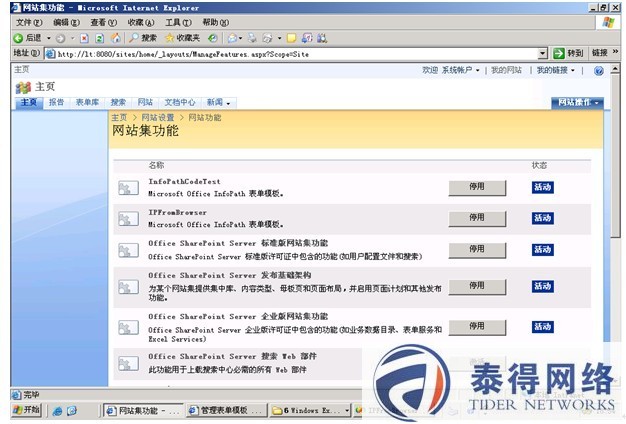Click the green 转到 Go button
The width and height of the screenshot is (626, 424).
(x=568, y=53)
